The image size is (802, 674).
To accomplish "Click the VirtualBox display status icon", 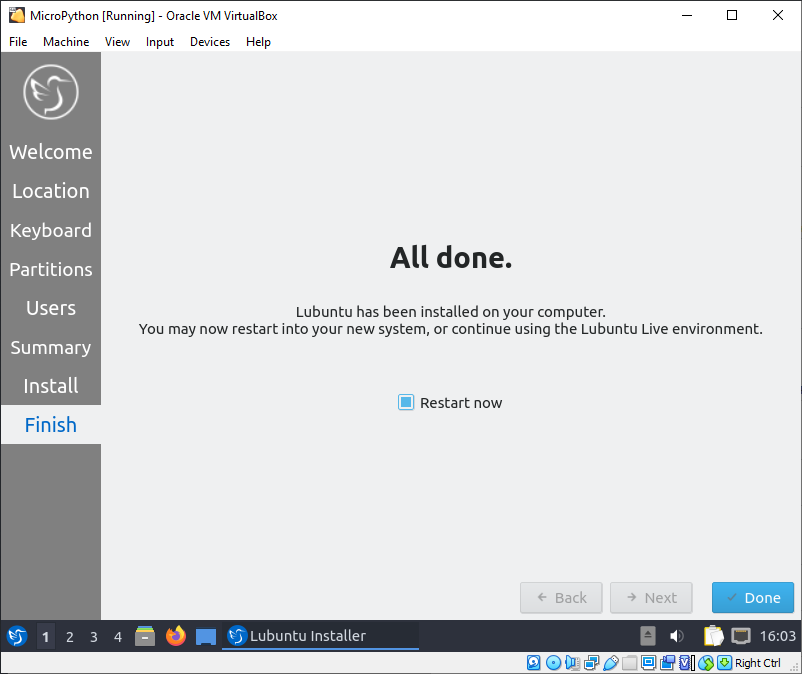I will point(649,663).
